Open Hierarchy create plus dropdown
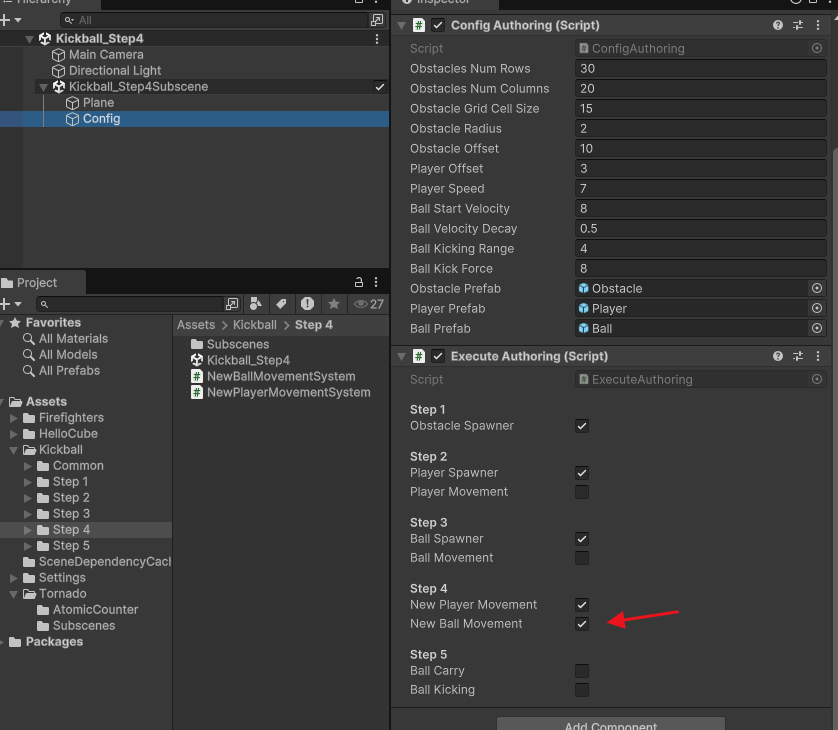The image size is (838, 730). [x=11, y=20]
